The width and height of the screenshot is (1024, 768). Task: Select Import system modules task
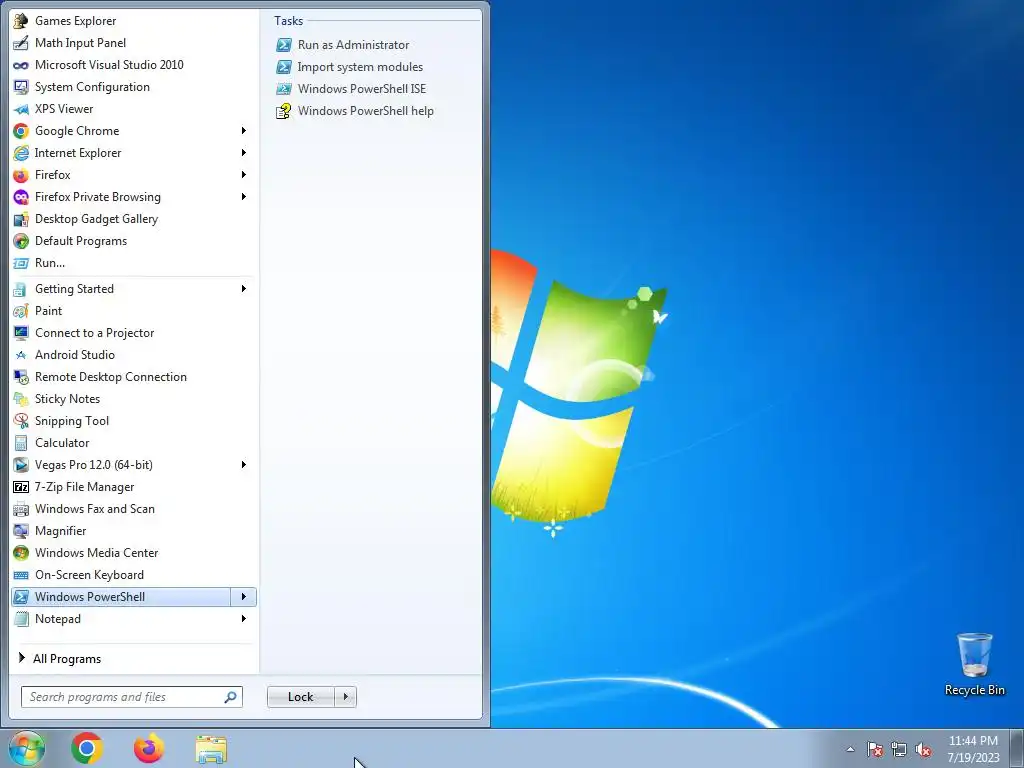349,67
